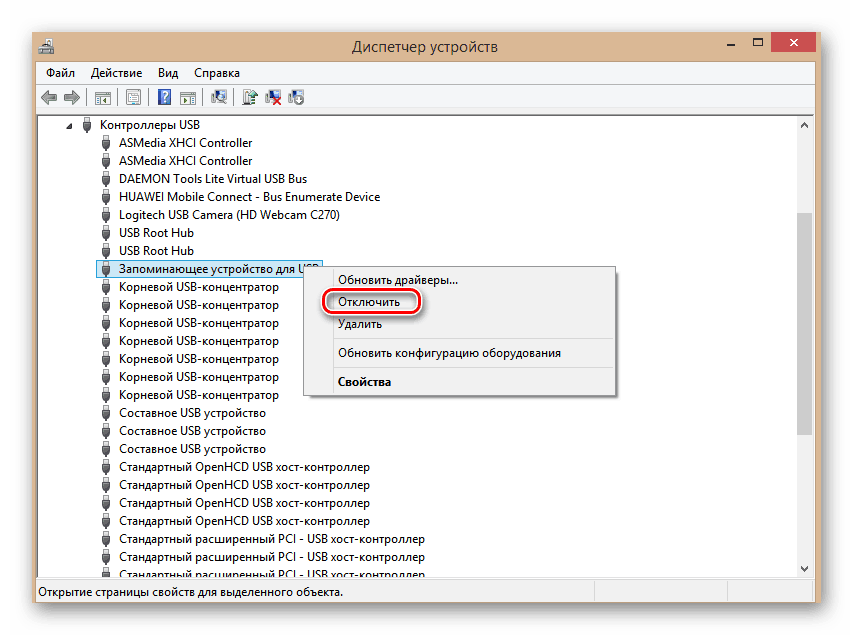853x635 pixels.
Task: Click the vertical scrollbar thumb
Action: click(805, 324)
